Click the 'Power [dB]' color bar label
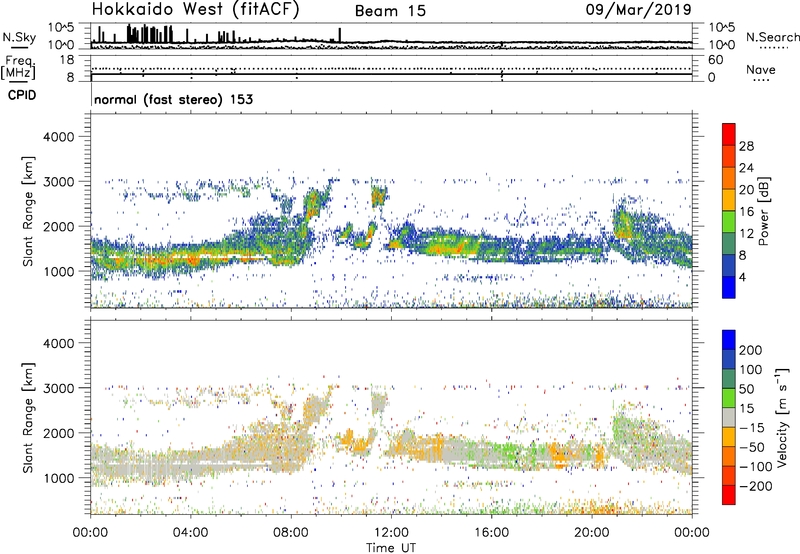 point(763,211)
